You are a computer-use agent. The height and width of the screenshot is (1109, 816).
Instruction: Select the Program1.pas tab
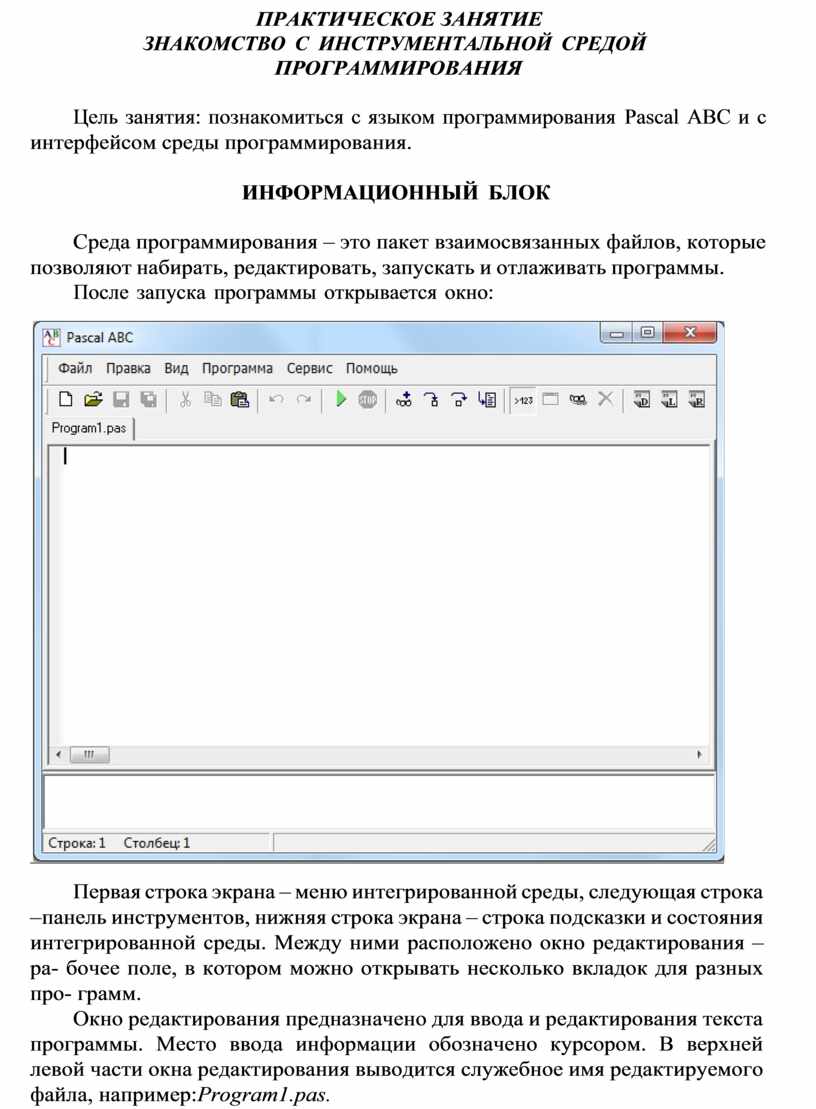pos(89,428)
